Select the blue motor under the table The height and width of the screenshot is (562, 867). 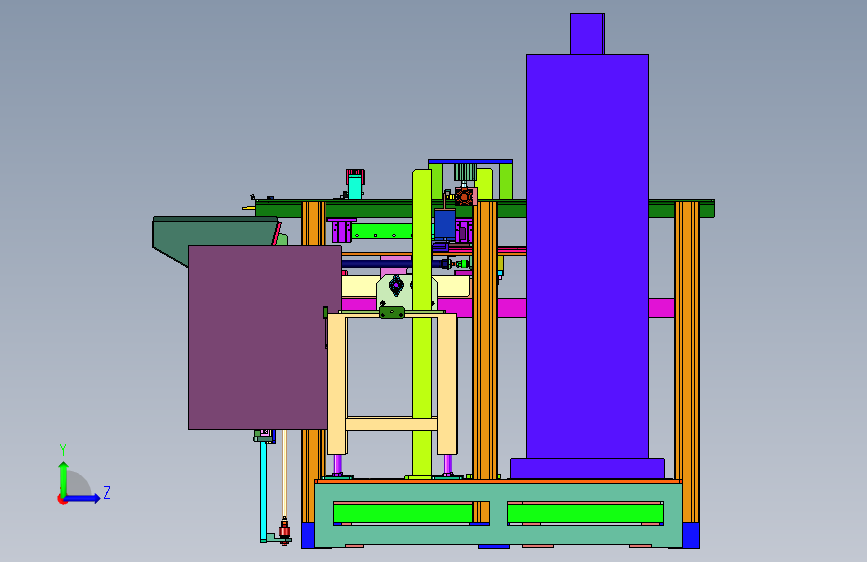445,224
